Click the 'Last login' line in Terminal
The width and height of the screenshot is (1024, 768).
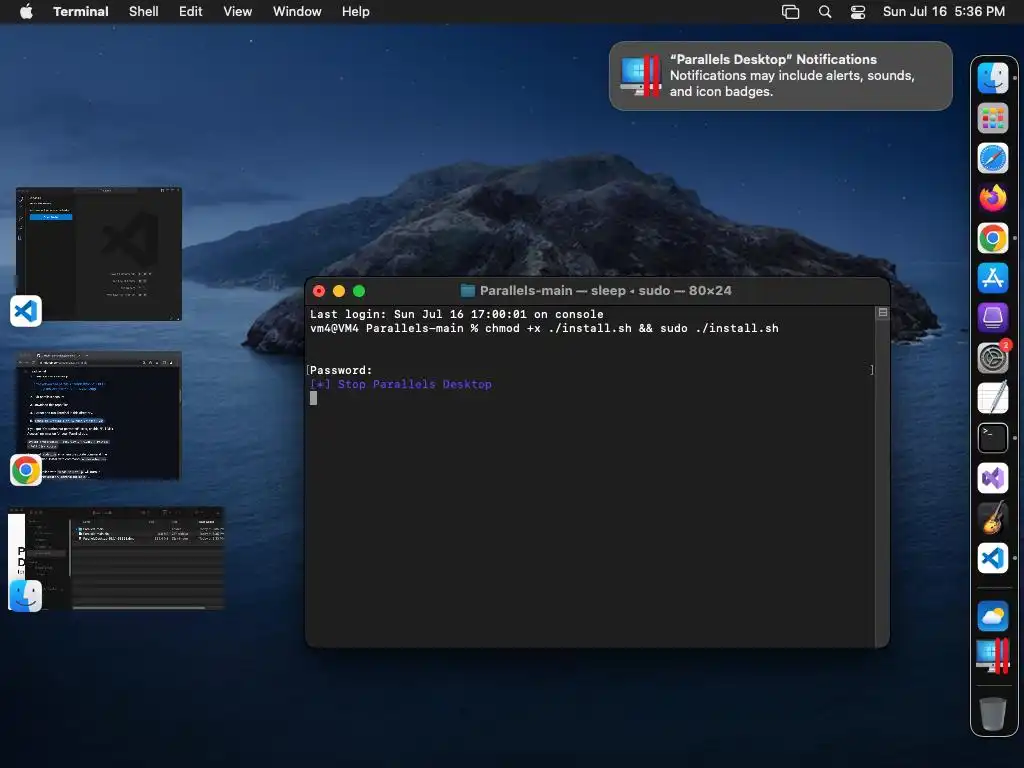point(456,314)
